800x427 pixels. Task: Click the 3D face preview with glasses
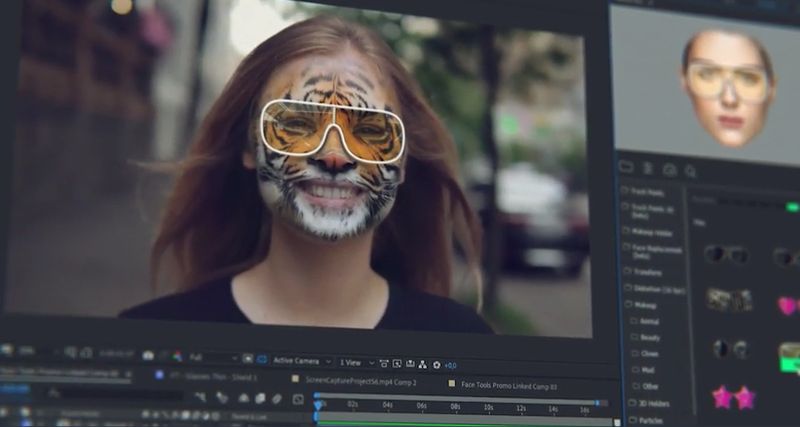click(729, 88)
